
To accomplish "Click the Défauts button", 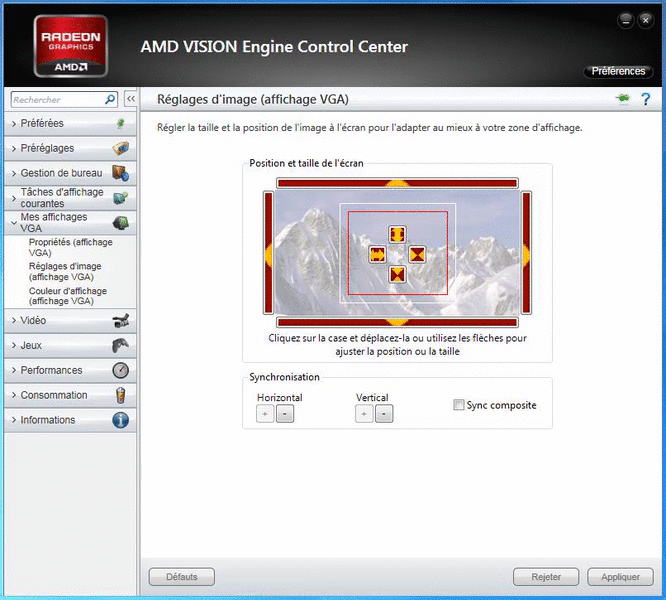I will (181, 577).
